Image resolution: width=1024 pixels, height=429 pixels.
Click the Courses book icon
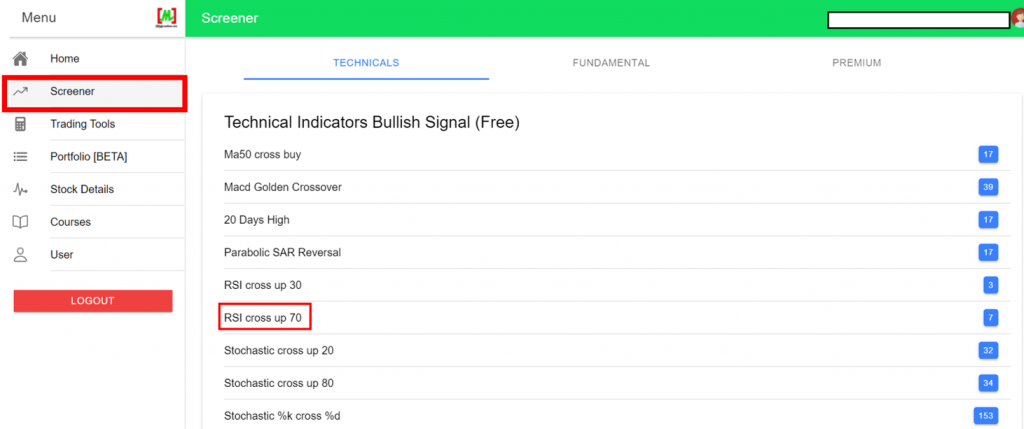20,222
